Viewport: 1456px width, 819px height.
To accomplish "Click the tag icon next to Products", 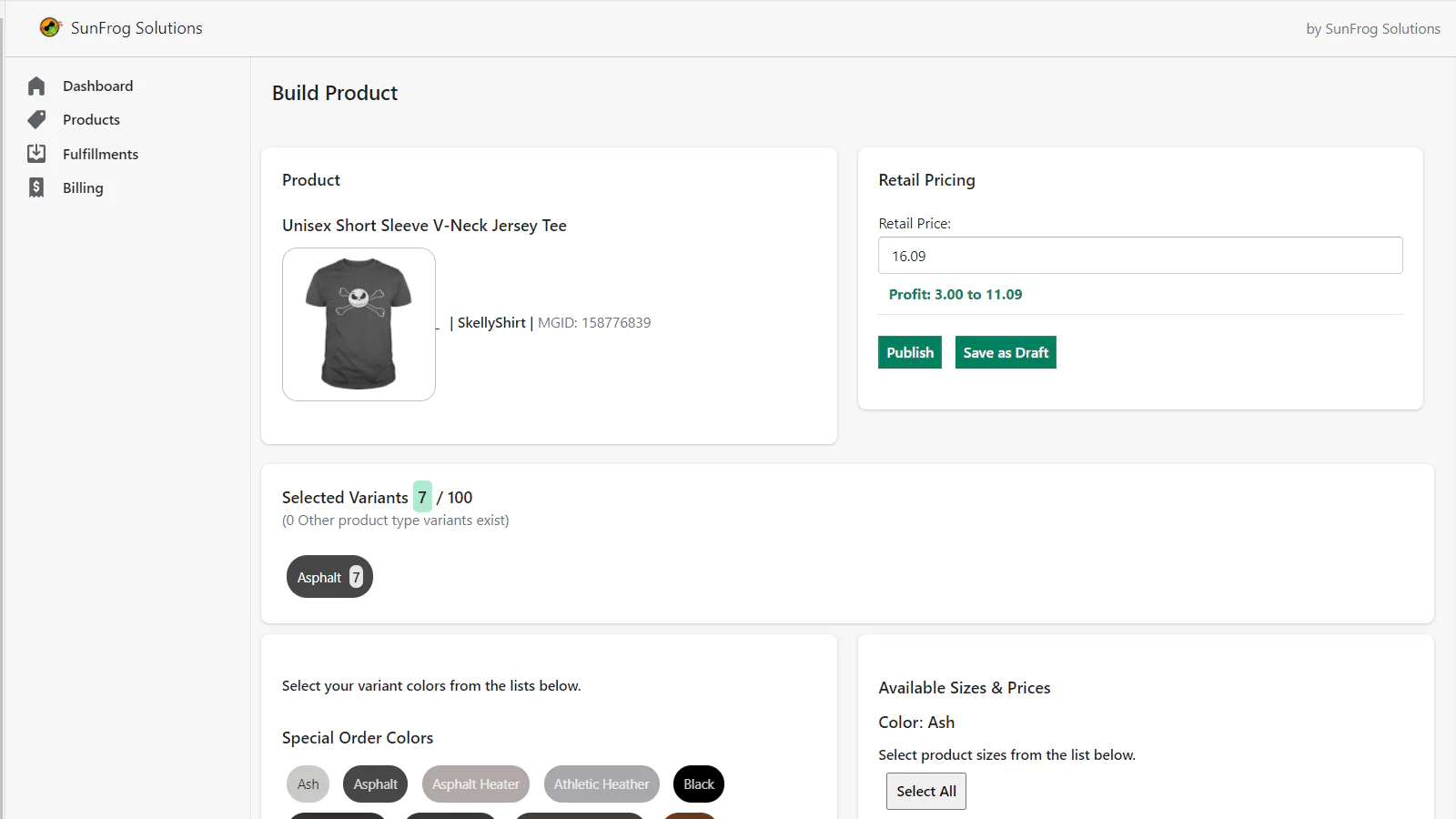I will (36, 119).
